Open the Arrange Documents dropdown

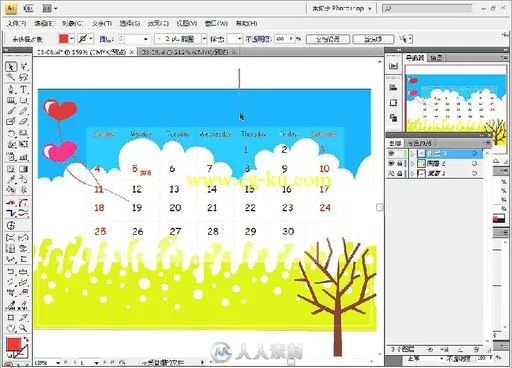coord(50,8)
